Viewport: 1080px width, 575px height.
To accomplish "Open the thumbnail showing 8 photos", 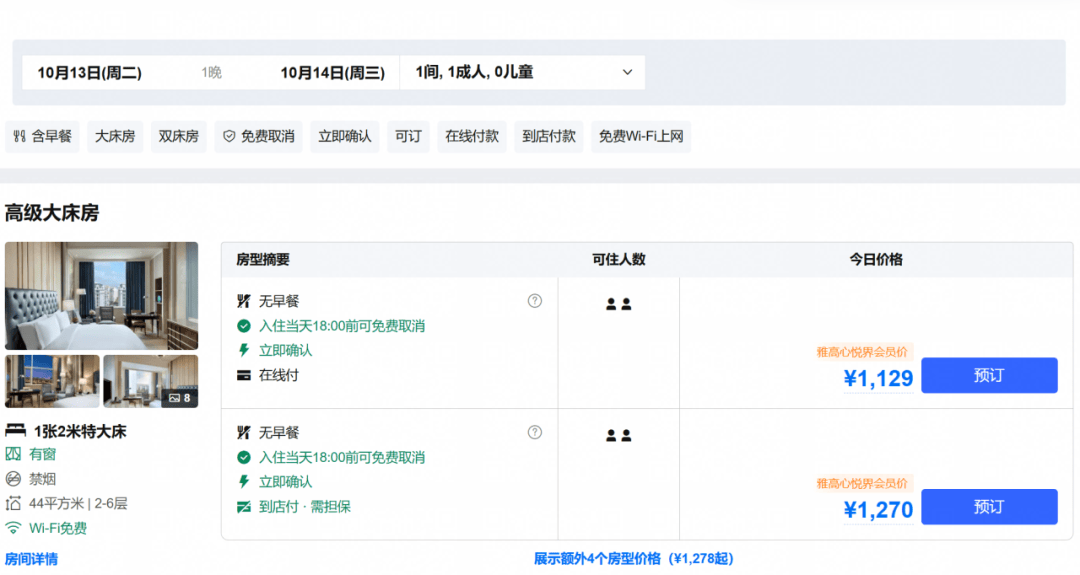I will point(151,381).
